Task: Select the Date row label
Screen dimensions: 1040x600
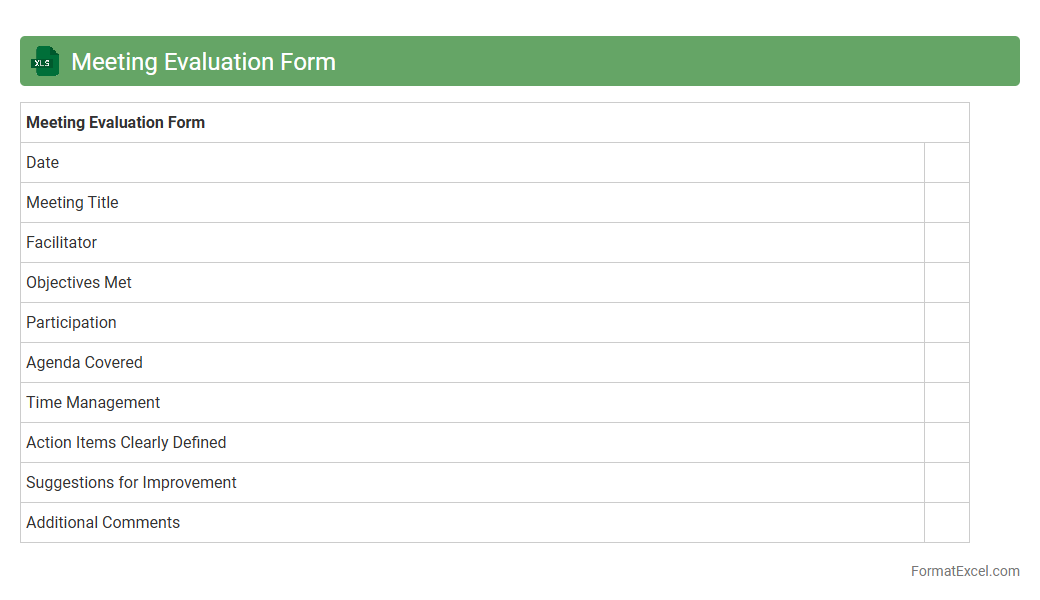Action: [43, 163]
